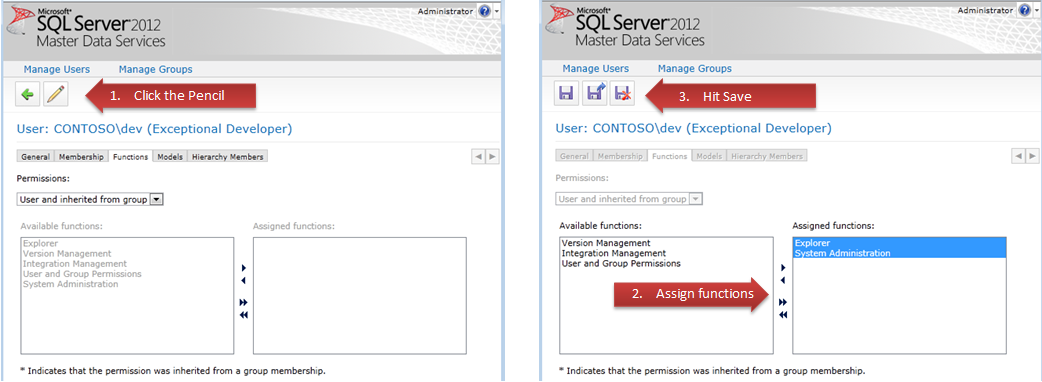The height and width of the screenshot is (382, 1042).
Task: Click Administrator user name in left screenshot
Action: 445,11
